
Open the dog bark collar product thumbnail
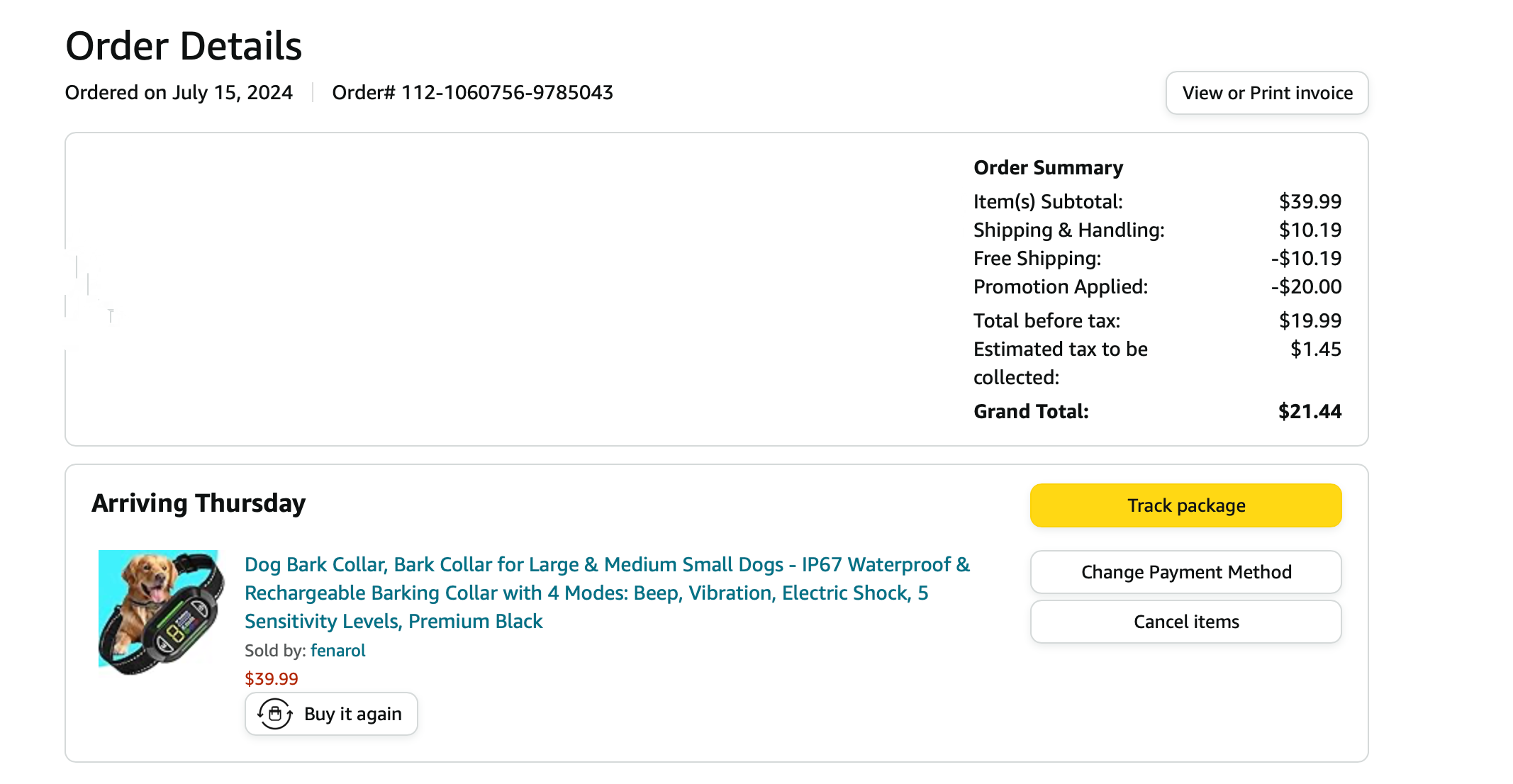(x=161, y=612)
